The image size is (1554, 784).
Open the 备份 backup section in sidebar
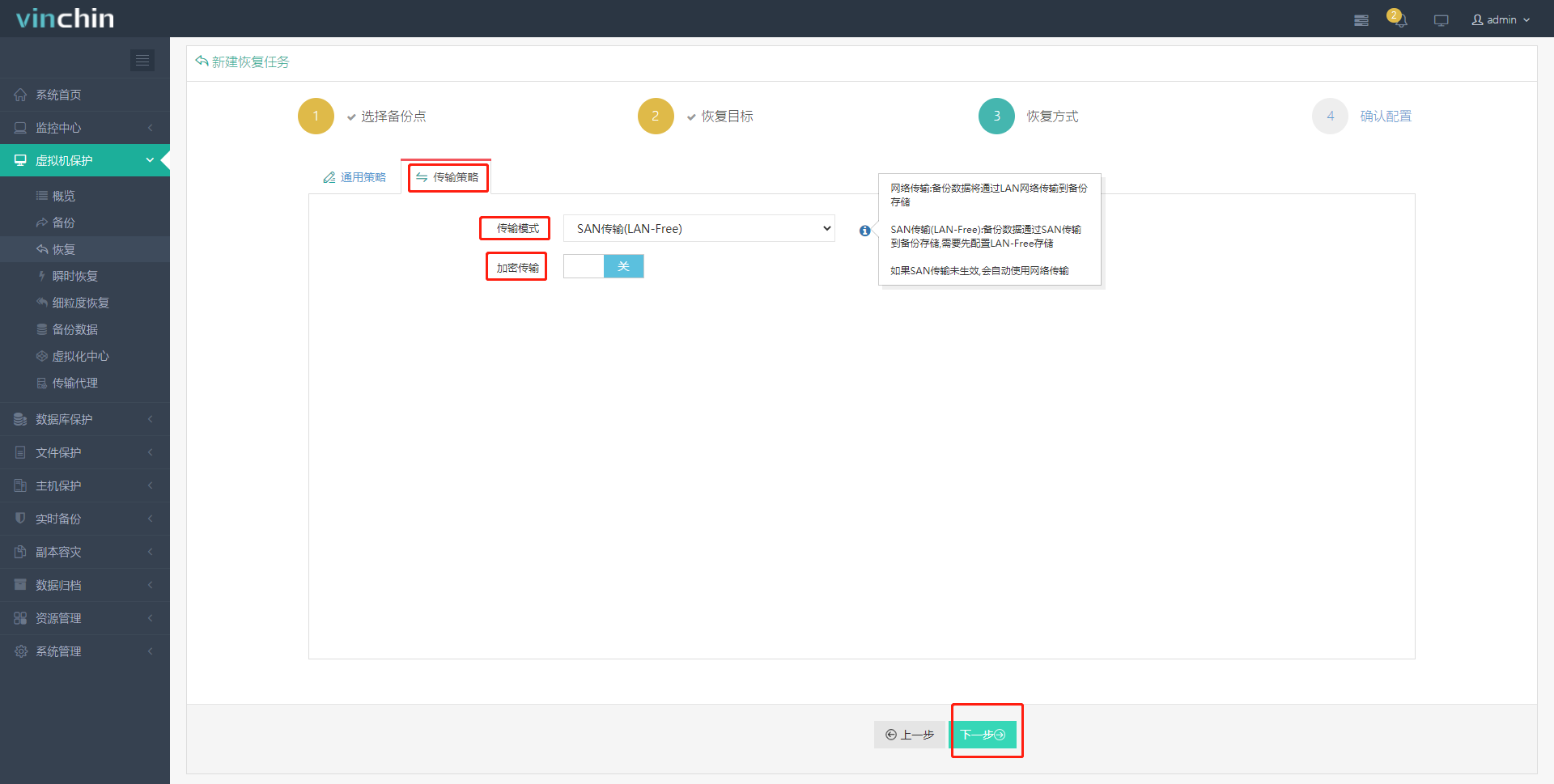pos(64,222)
